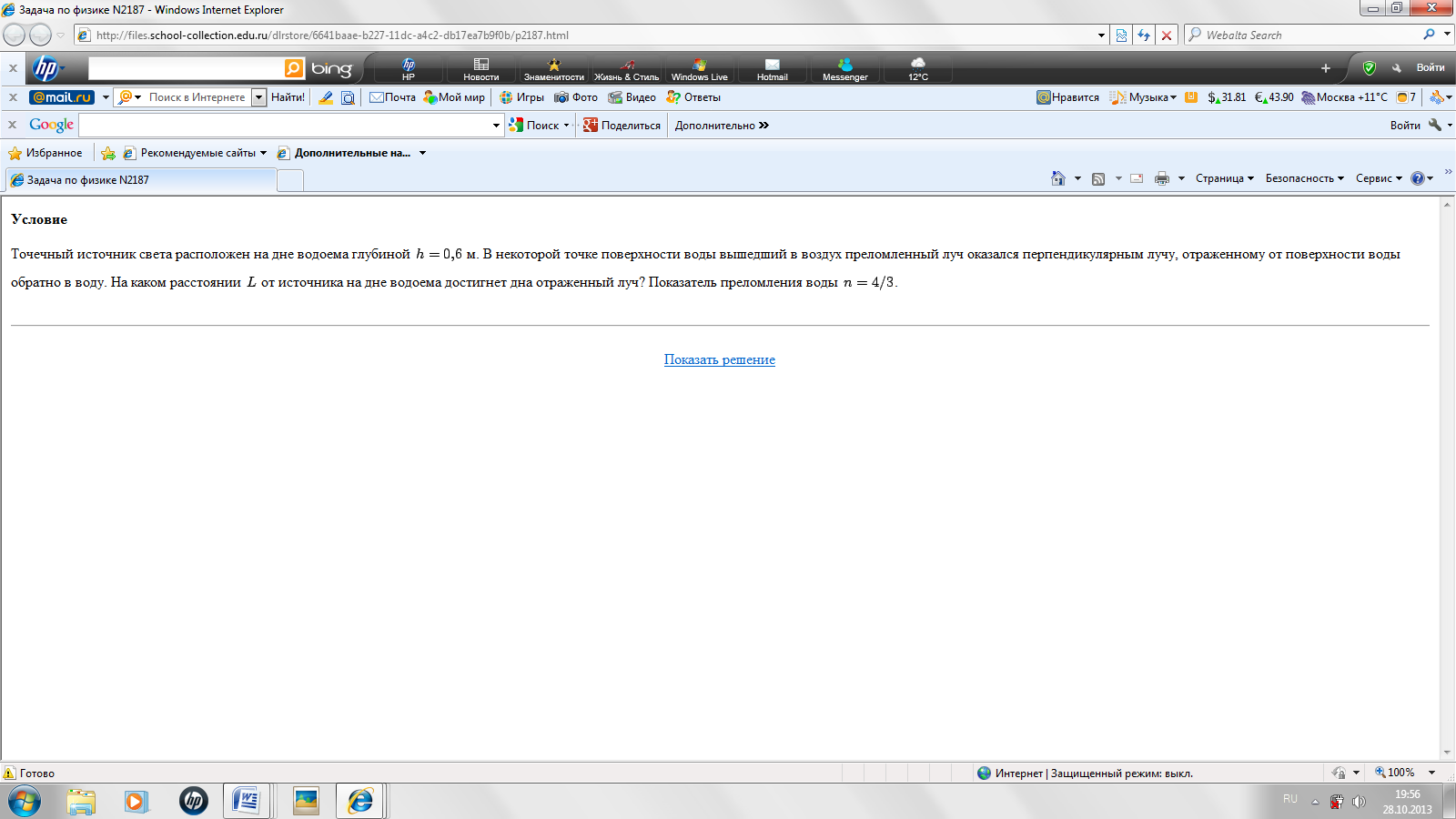The image size is (1456, 819).
Task: Click the Windows Start button
Action: coord(25,801)
